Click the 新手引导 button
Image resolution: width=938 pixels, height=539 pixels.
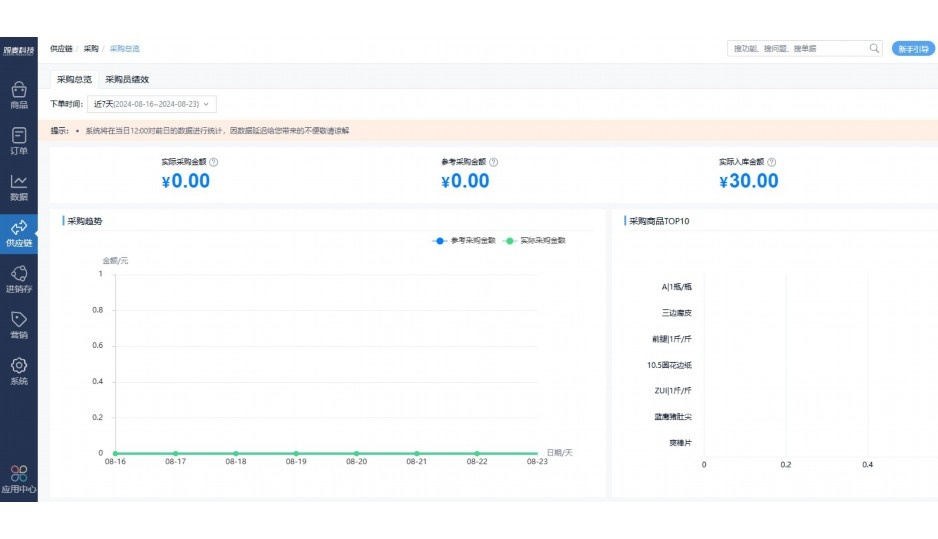[913, 48]
